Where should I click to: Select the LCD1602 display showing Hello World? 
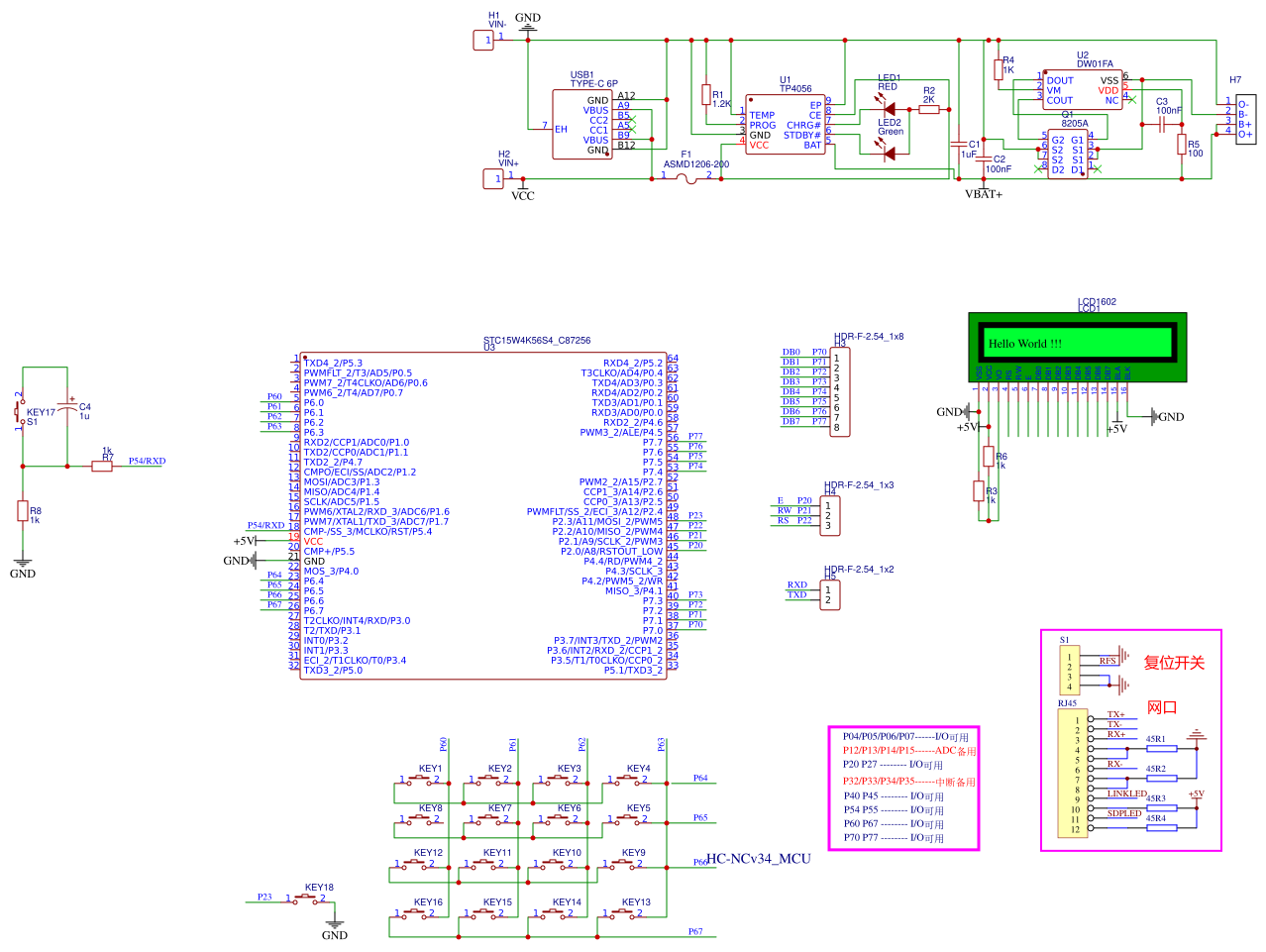tap(1077, 347)
